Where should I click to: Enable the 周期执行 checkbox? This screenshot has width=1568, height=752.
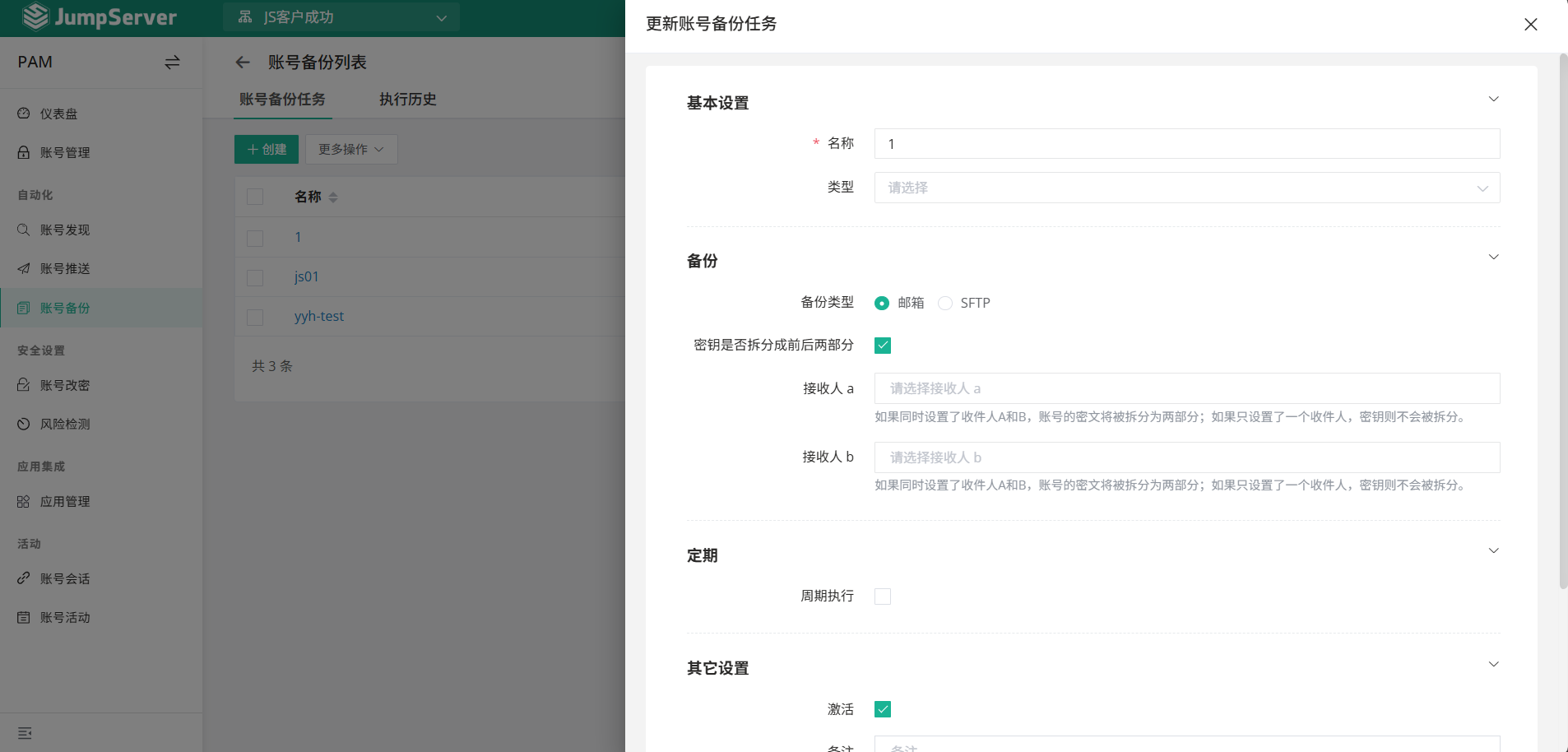click(882, 596)
